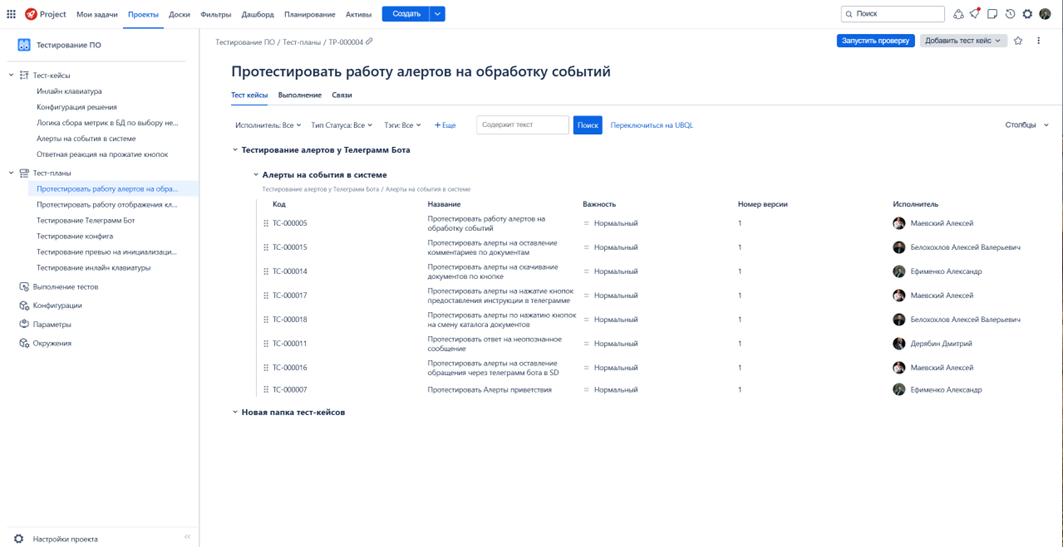This screenshot has height=547, width=1063.
Task: Open the recent history clock icon
Action: pos(1010,14)
